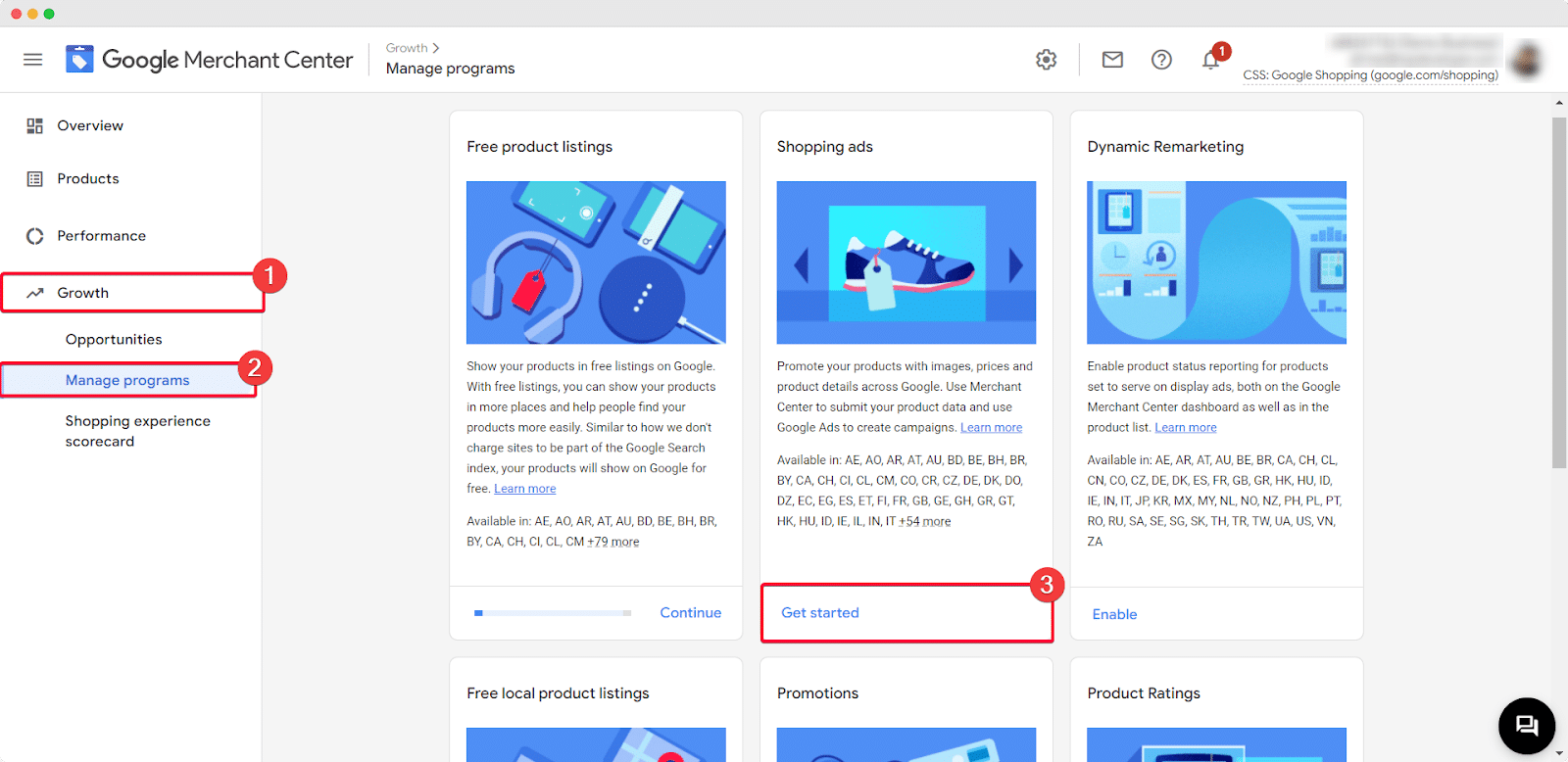The height and width of the screenshot is (762, 1568).
Task: Click the Performance circle icon
Action: [x=35, y=236]
